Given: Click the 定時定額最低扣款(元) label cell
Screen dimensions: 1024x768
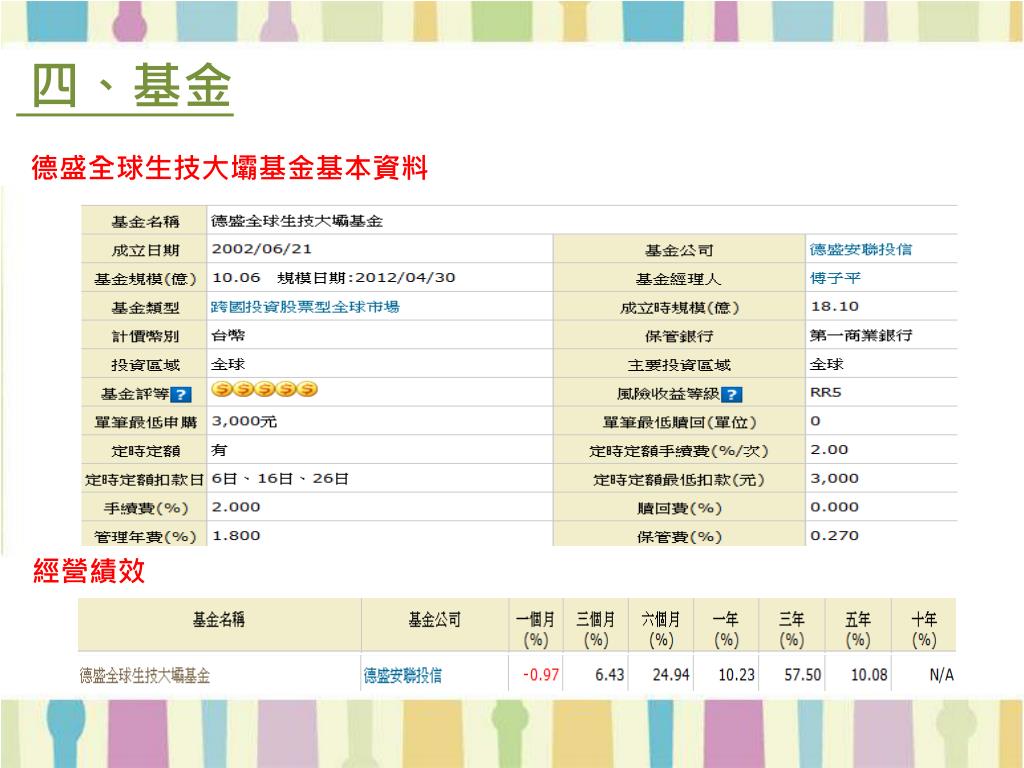Looking at the screenshot, I should coord(679,479).
